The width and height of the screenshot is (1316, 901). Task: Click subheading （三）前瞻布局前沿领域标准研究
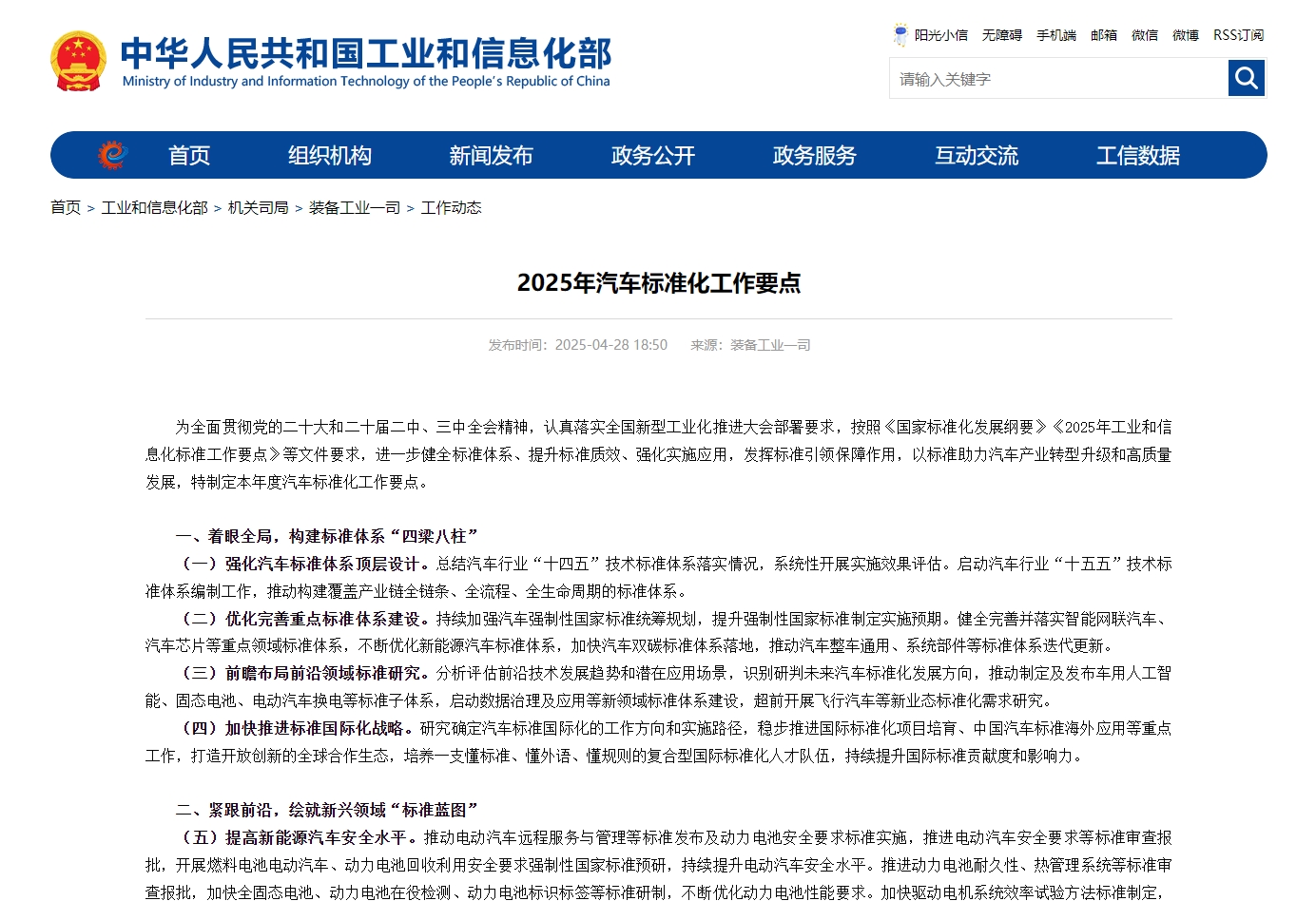pyautogui.click(x=305, y=673)
